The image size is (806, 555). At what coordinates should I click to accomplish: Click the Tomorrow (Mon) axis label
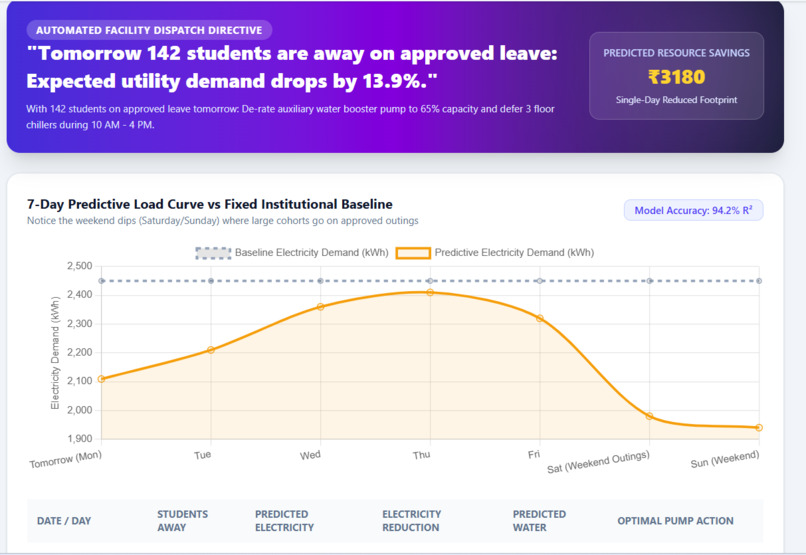(66, 459)
